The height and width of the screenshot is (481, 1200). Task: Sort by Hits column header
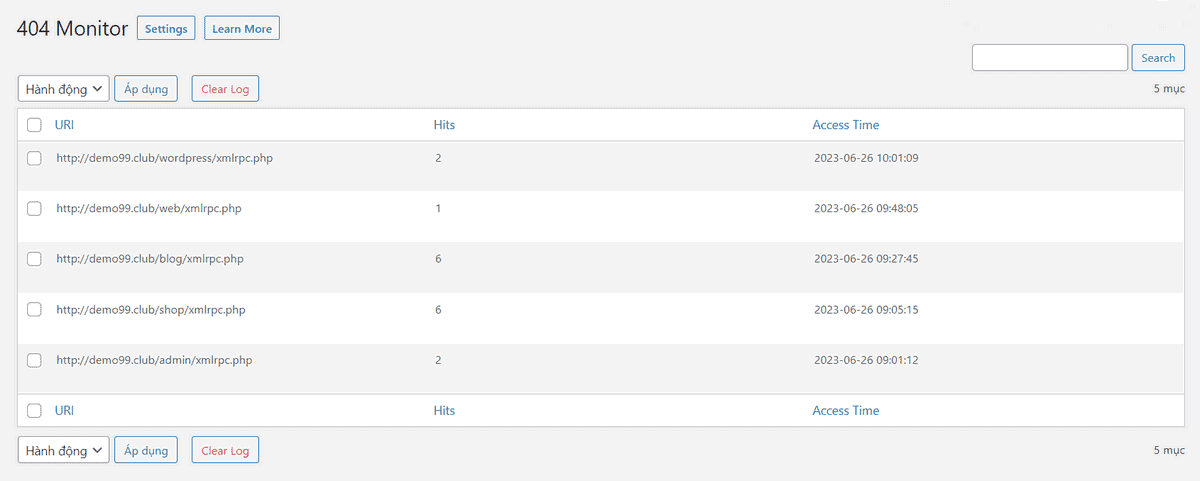coord(444,125)
